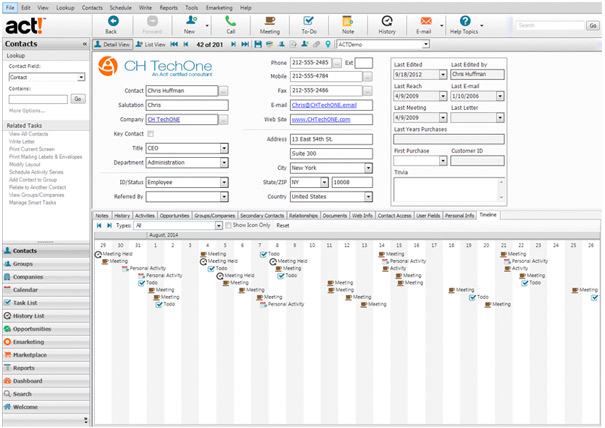Viewport: 605px width, 428px height.
Task: Click the map marker location icon
Action: [x=328, y=44]
